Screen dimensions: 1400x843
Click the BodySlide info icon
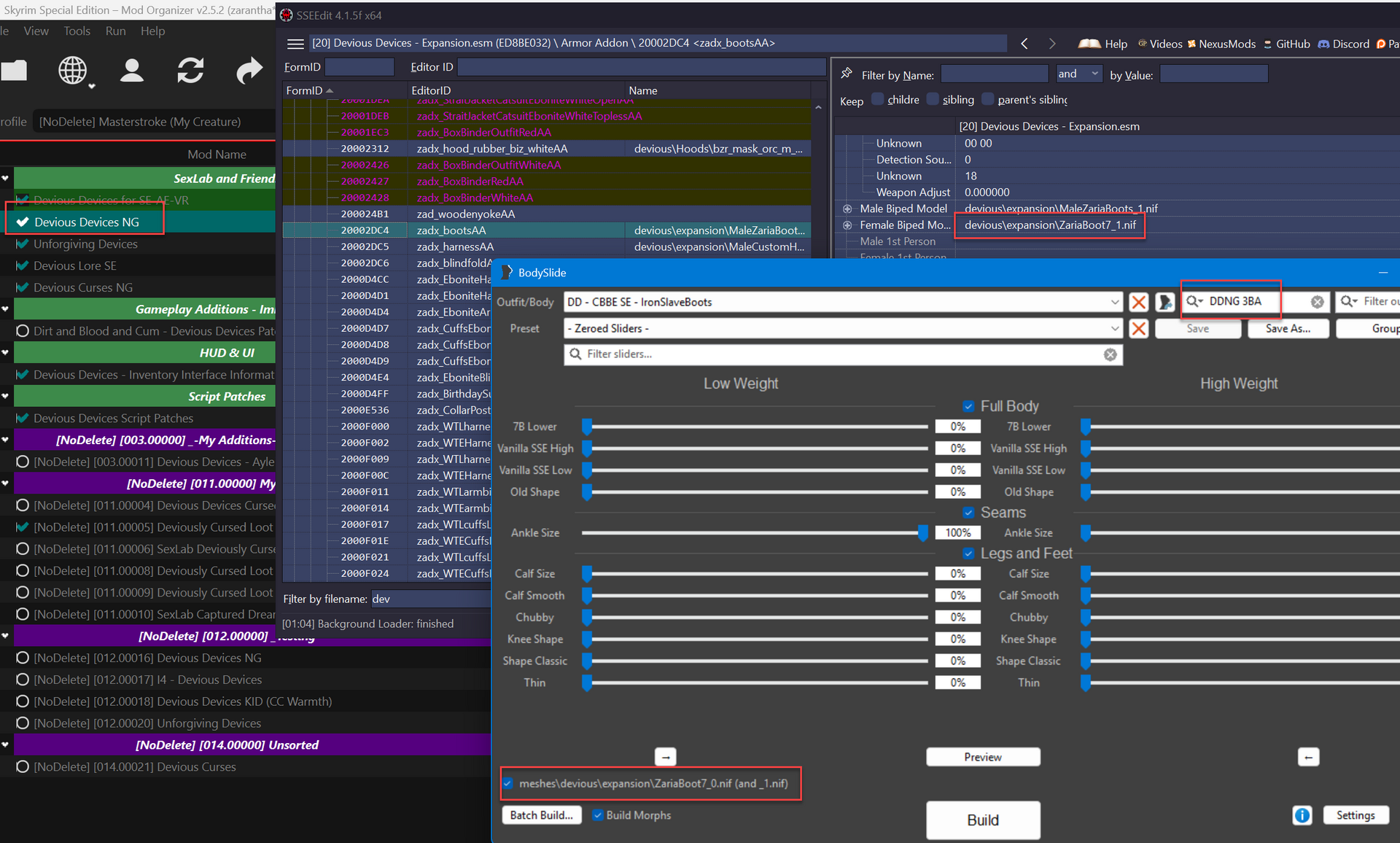[1302, 815]
